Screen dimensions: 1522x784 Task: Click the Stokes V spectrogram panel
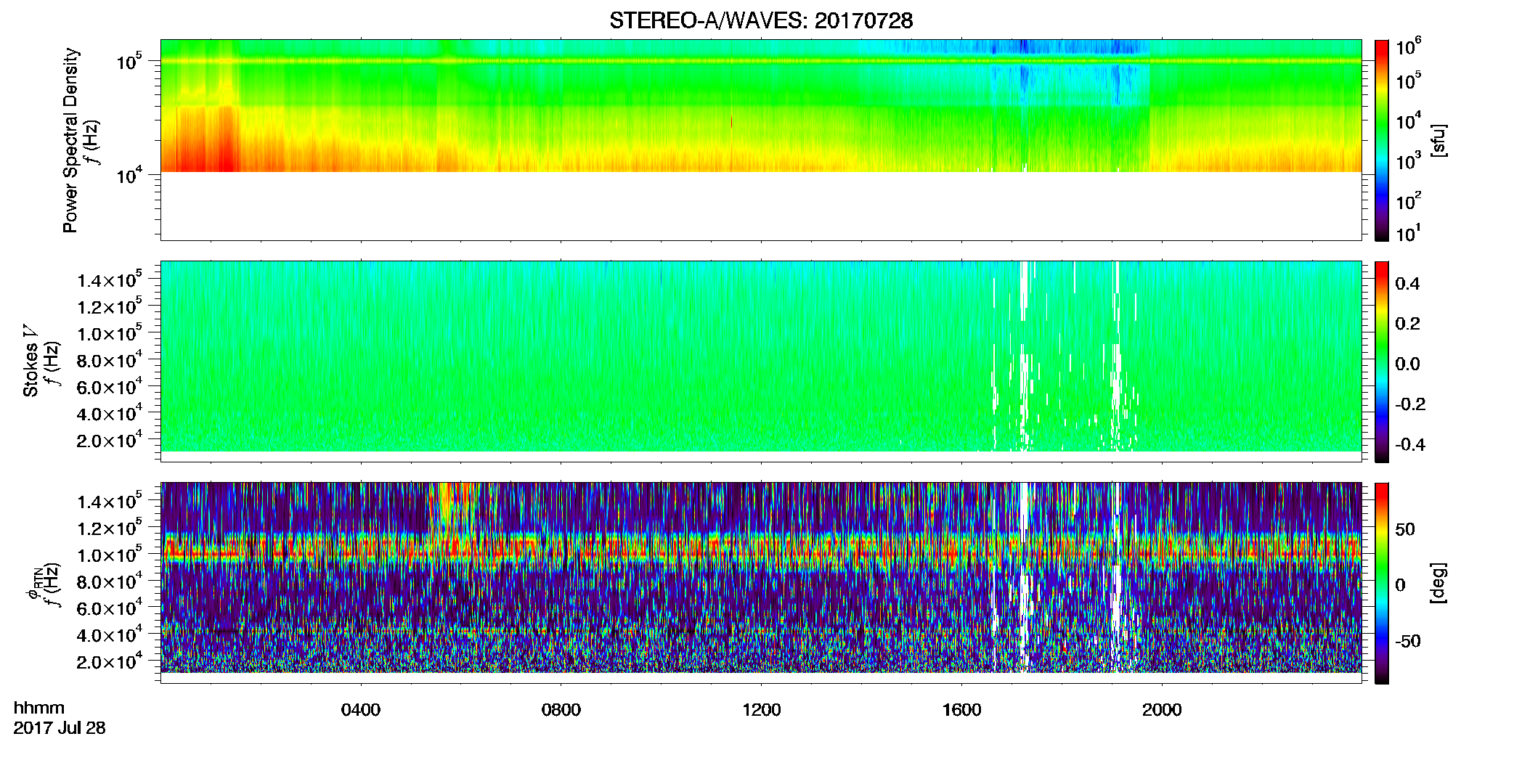[x=761, y=362]
